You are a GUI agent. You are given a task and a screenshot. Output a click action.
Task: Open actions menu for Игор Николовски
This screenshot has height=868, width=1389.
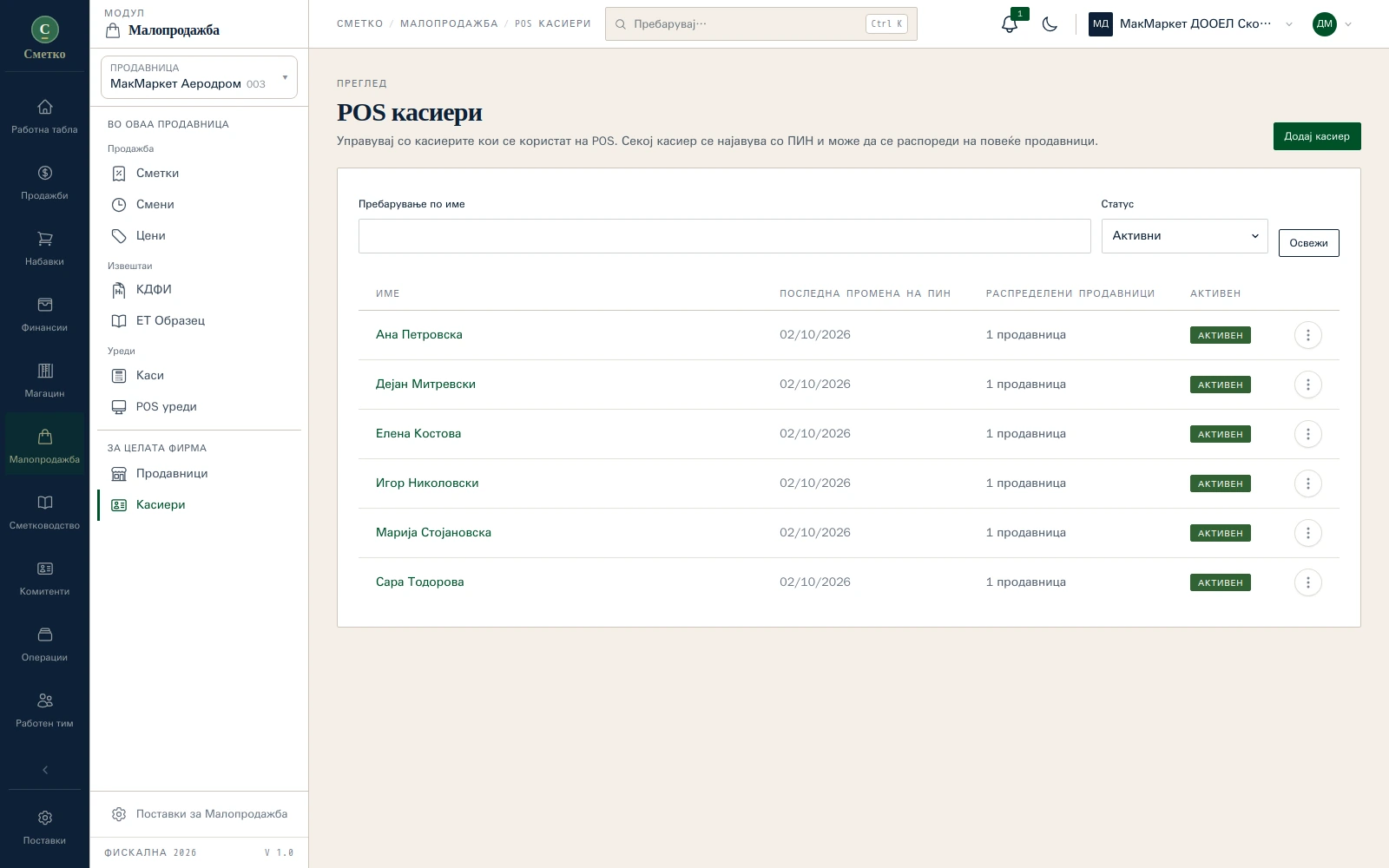pos(1307,483)
